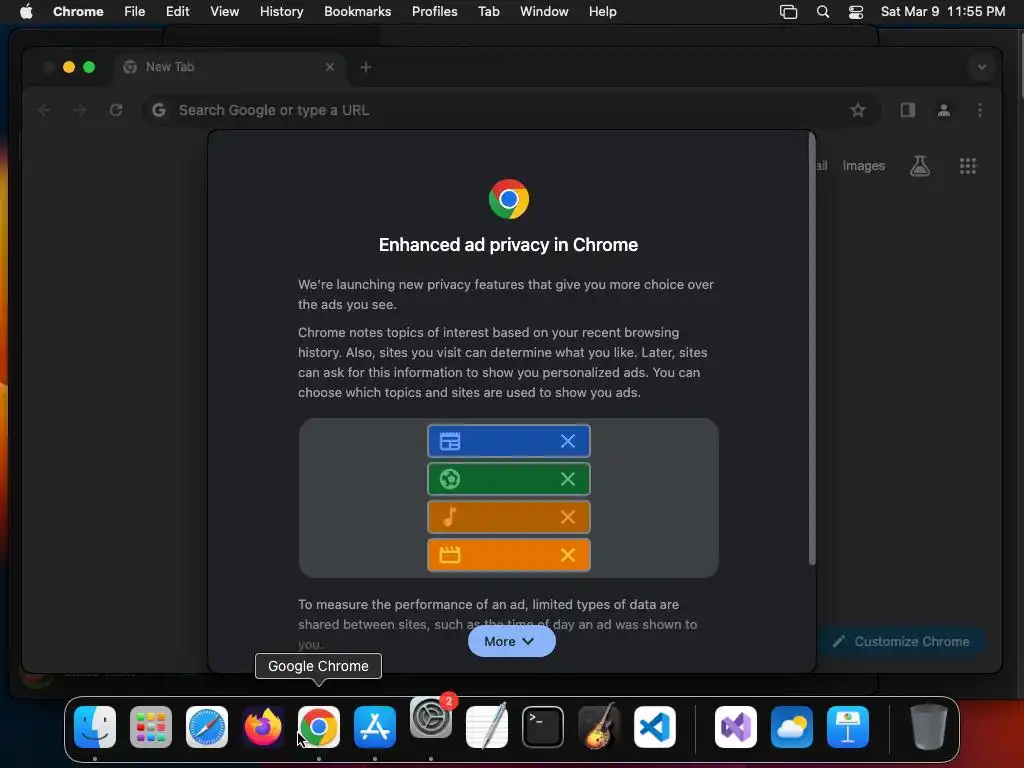Open Visual Studio from the Dock
This screenshot has width=1024, height=768.
[x=736, y=727]
